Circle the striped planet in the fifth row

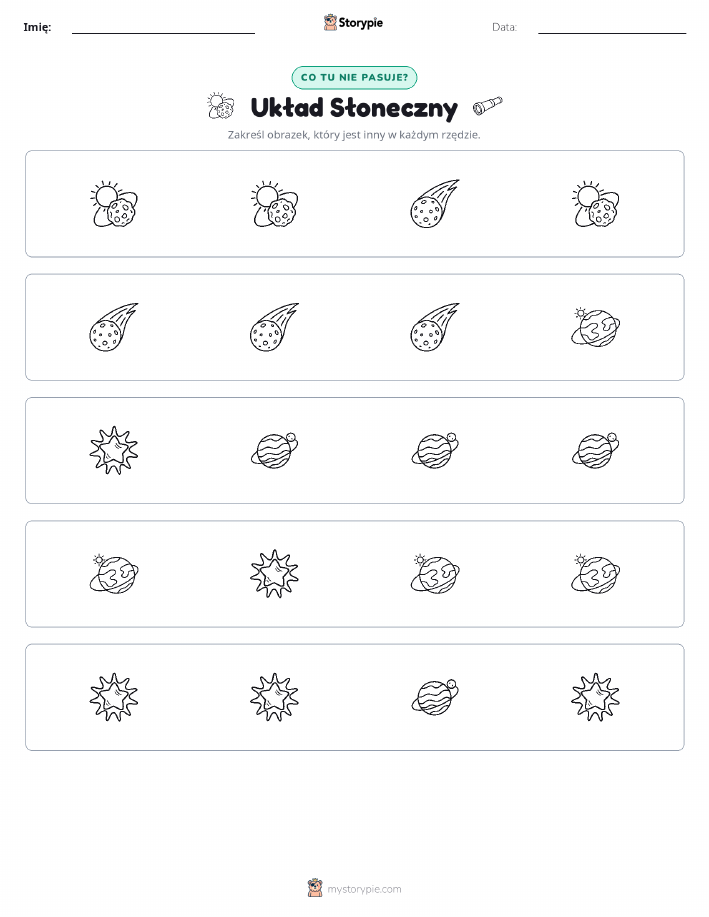click(x=435, y=697)
